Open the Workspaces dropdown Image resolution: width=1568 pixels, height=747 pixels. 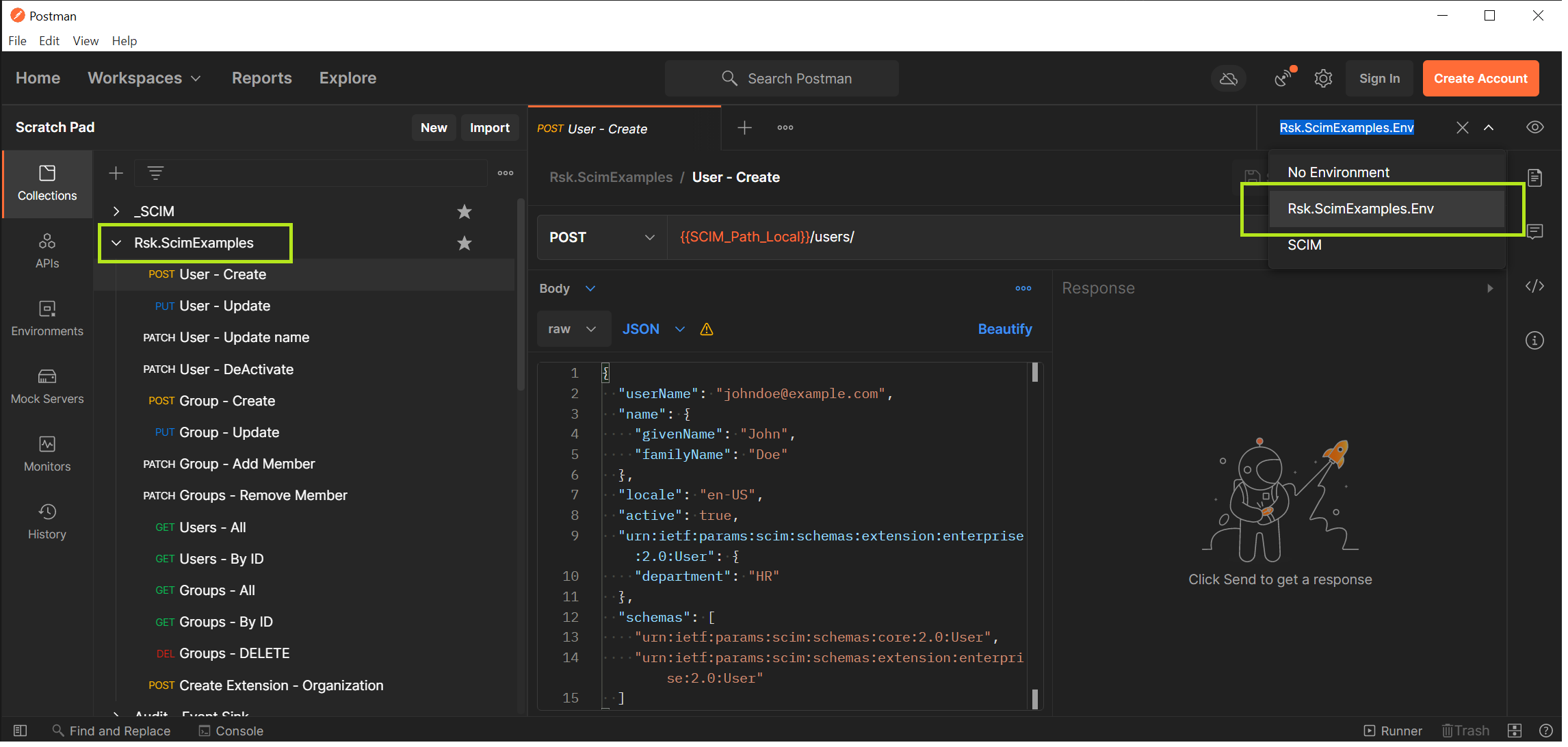[144, 79]
